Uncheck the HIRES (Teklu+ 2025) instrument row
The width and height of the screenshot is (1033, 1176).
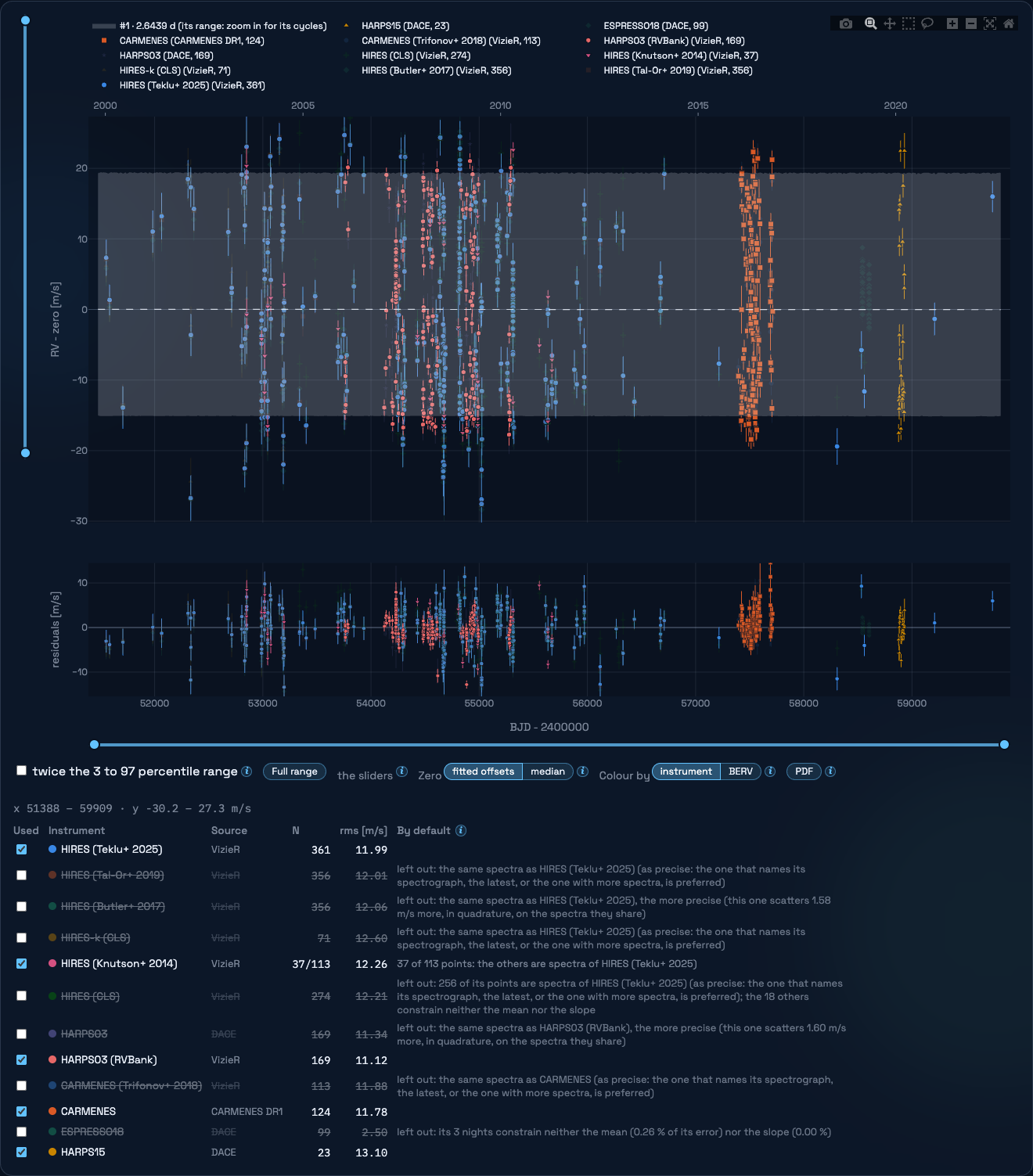21,850
